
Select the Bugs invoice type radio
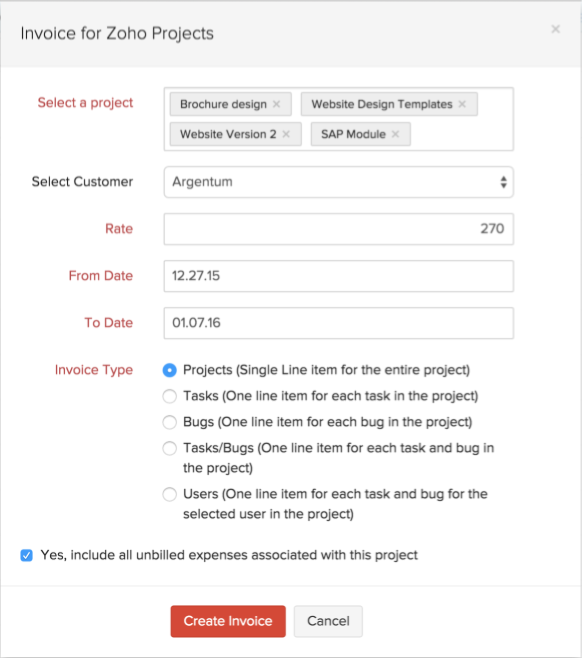pos(170,422)
